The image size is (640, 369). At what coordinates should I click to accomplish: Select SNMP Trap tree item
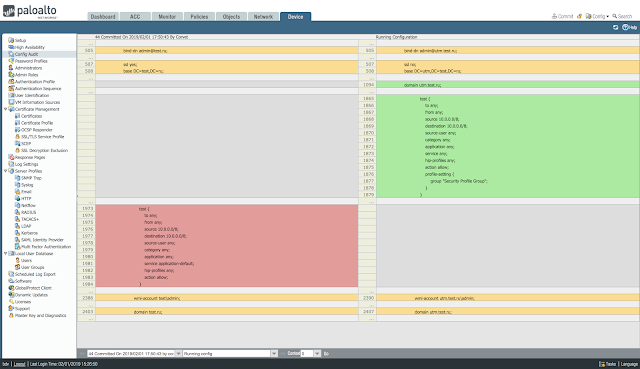tap(31, 178)
